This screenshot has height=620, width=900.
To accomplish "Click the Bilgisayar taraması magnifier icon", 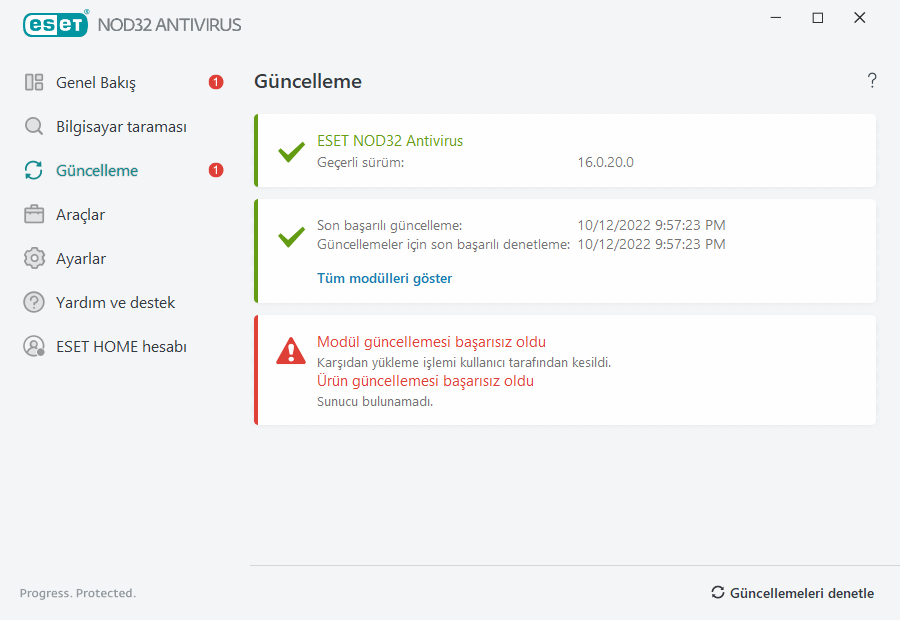I will (x=34, y=127).
